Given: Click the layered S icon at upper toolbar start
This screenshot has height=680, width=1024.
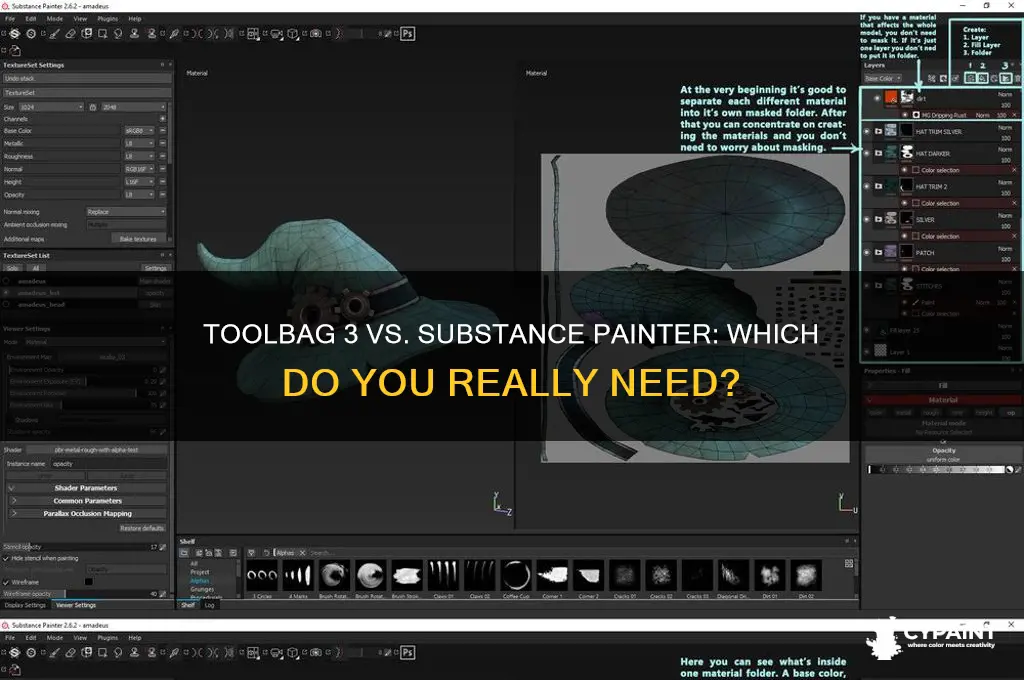Looking at the screenshot, I should coord(14,33).
